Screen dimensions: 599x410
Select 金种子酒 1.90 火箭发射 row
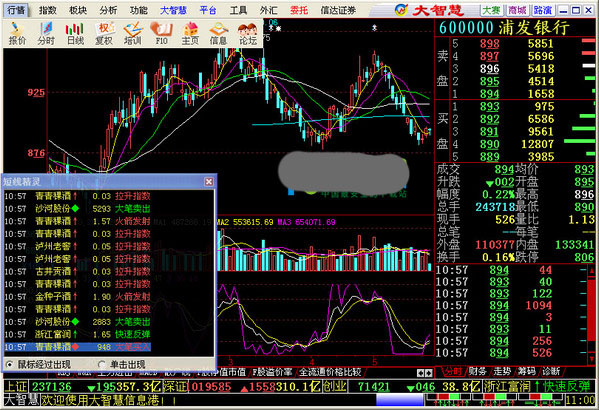[x=78, y=297]
